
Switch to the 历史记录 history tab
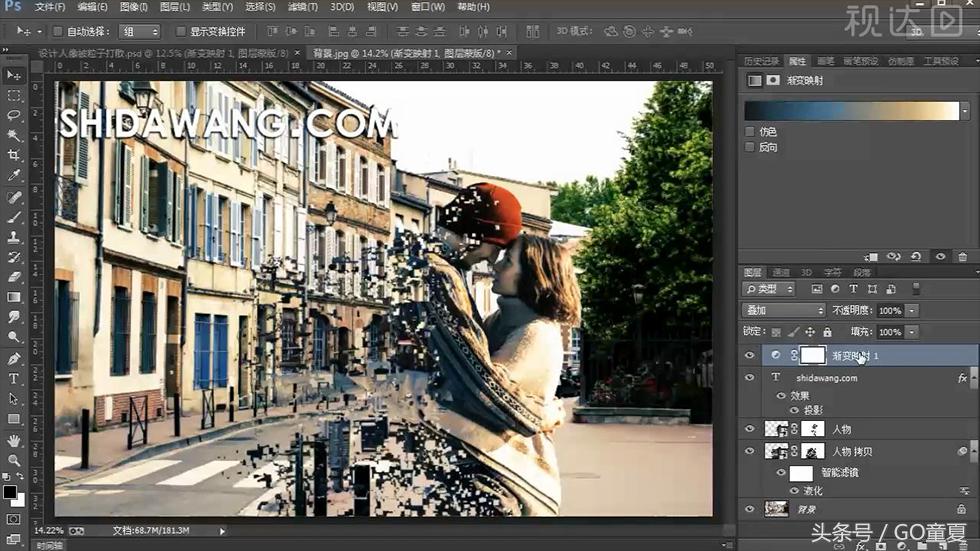[x=761, y=62]
